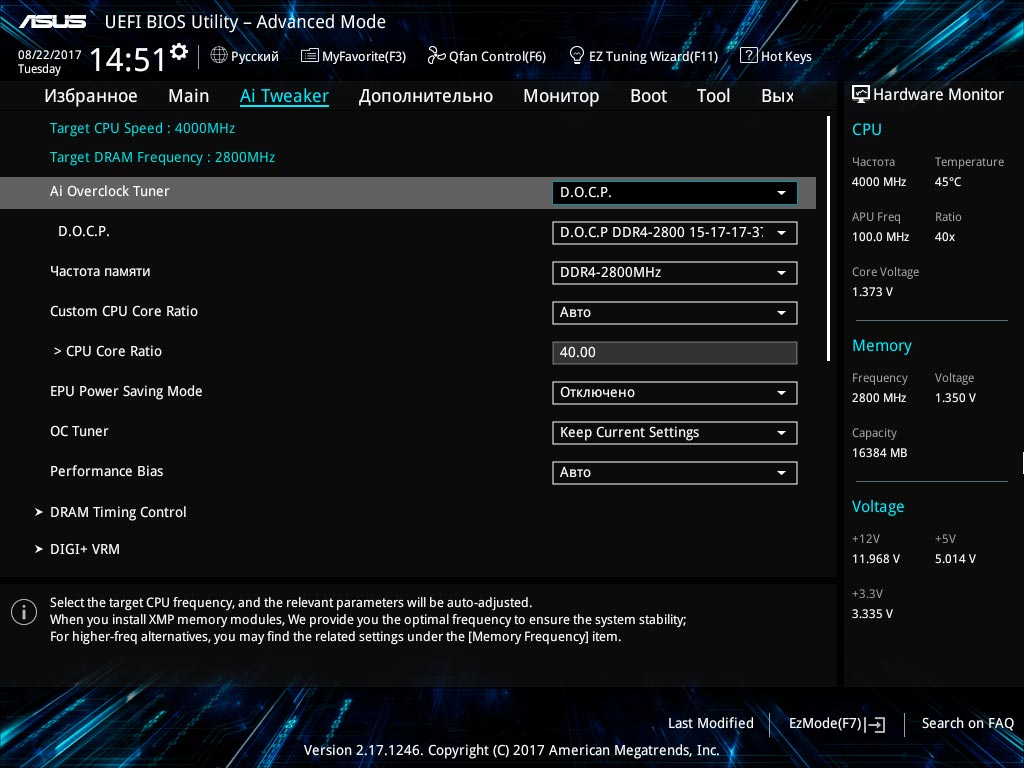Switch to the Main tab
Image resolution: width=1024 pixels, height=768 pixels.
point(189,96)
